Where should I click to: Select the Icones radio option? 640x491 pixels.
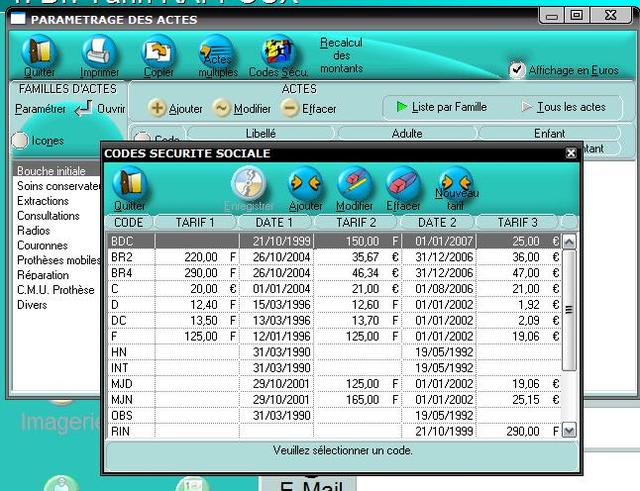20,141
